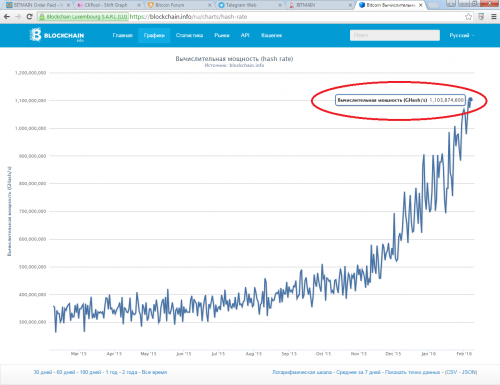Download chart data as CSV
Viewport: 500px width, 385px height.
[x=452, y=372]
